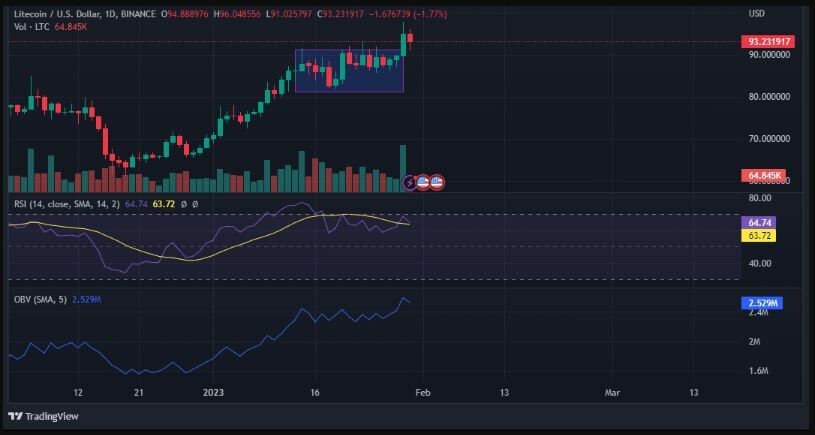
Task: Click the 64.845K volume axis label
Action: pyautogui.click(x=764, y=176)
